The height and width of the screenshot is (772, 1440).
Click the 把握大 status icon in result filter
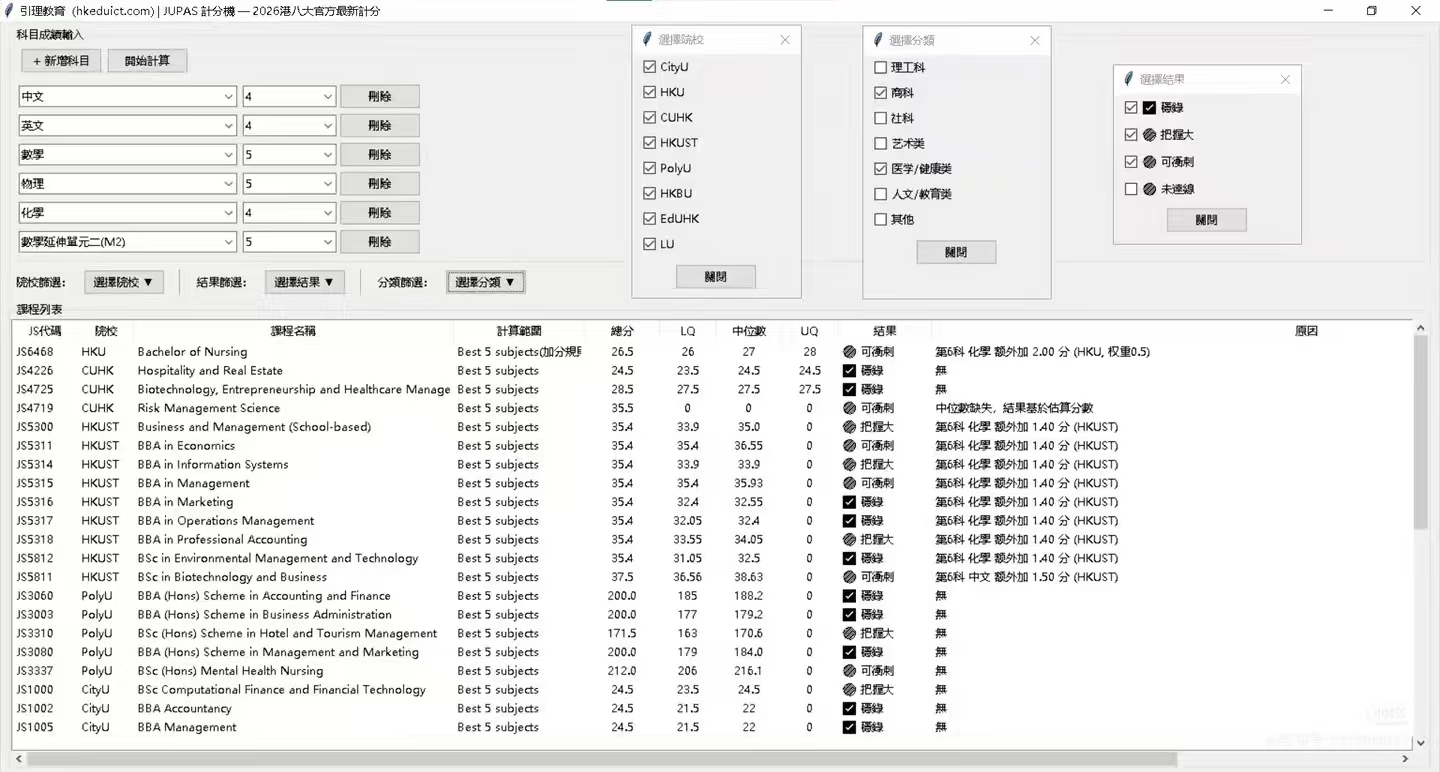[x=1149, y=135]
